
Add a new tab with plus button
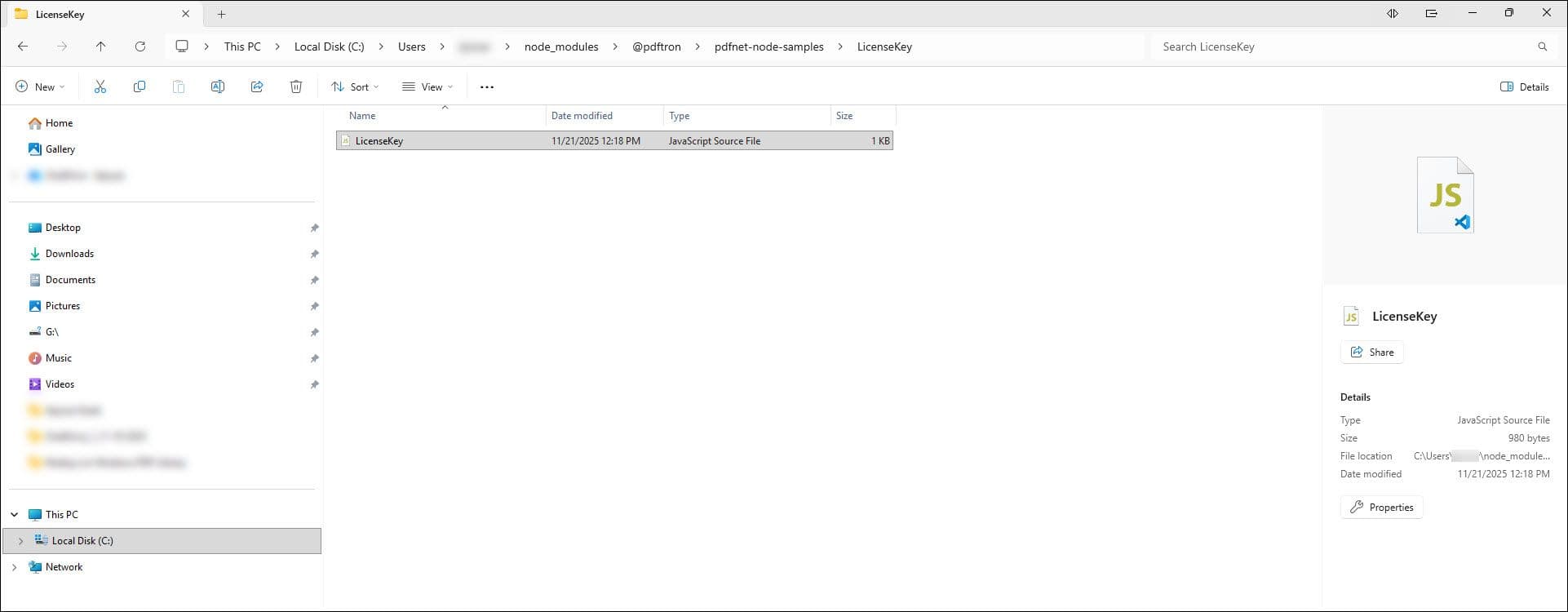[221, 14]
